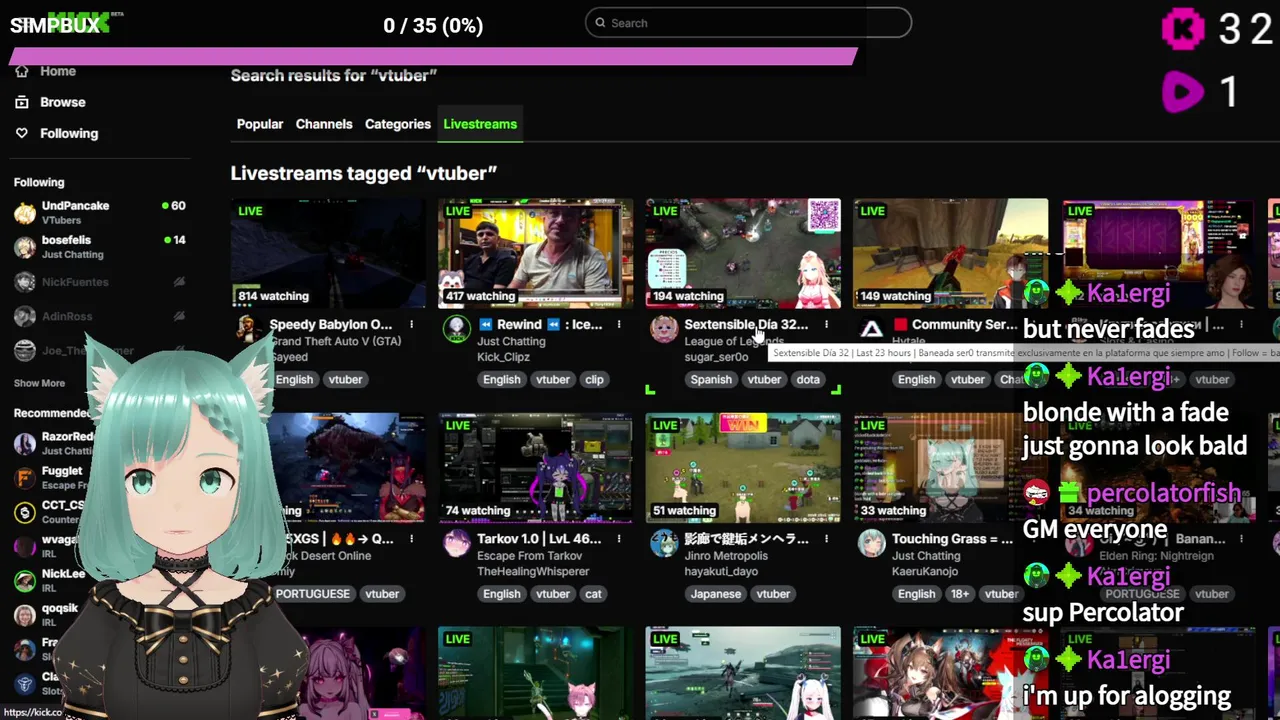The image size is (1280, 720).
Task: Click in the Search input field
Action: 748,23
